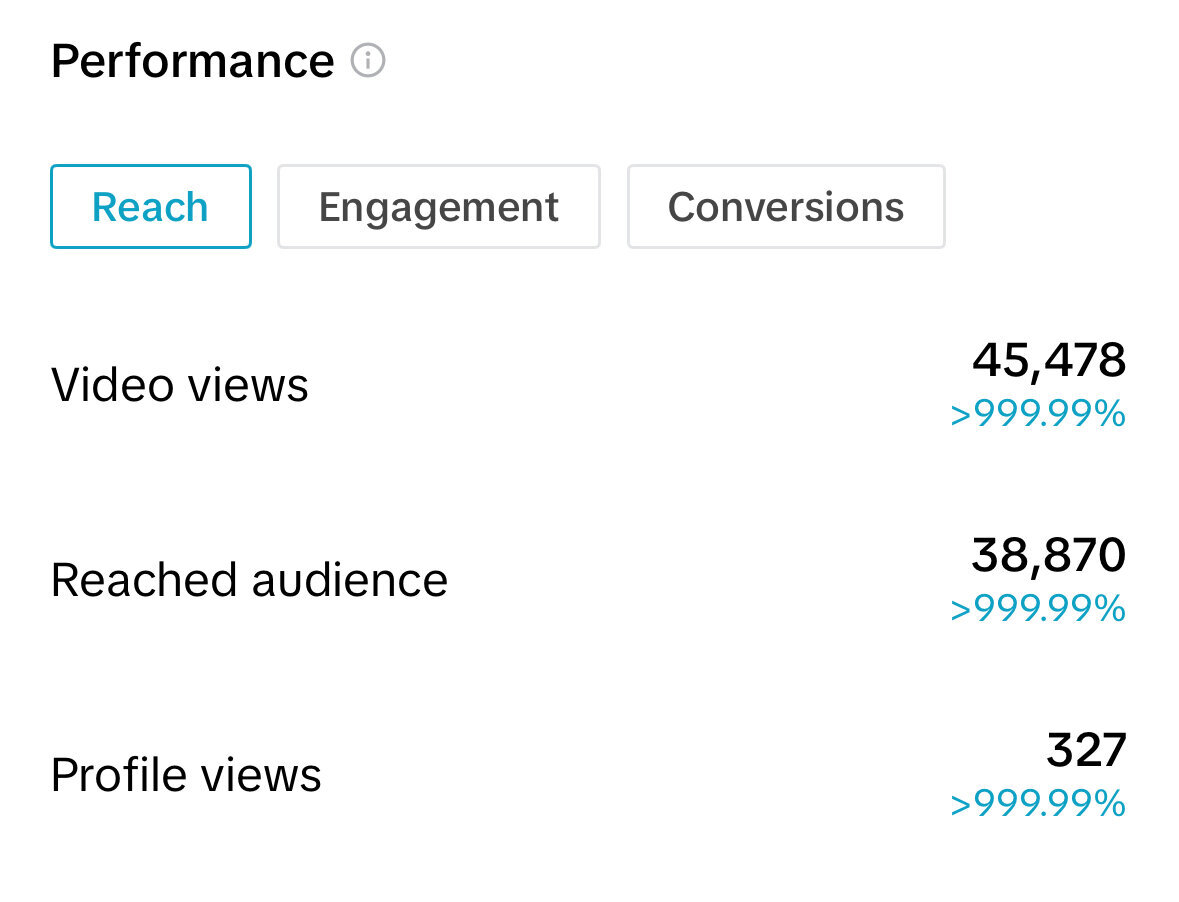Viewport: 1179px width, 902px height.
Task: Click the info icon beside Performance
Action: 368,61
